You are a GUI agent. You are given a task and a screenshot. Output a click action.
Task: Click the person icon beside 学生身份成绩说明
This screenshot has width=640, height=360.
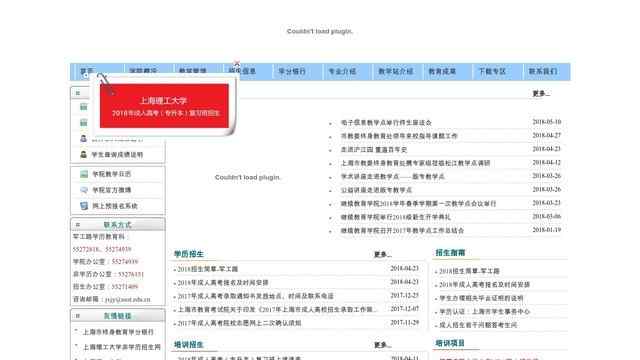pyautogui.click(x=83, y=155)
